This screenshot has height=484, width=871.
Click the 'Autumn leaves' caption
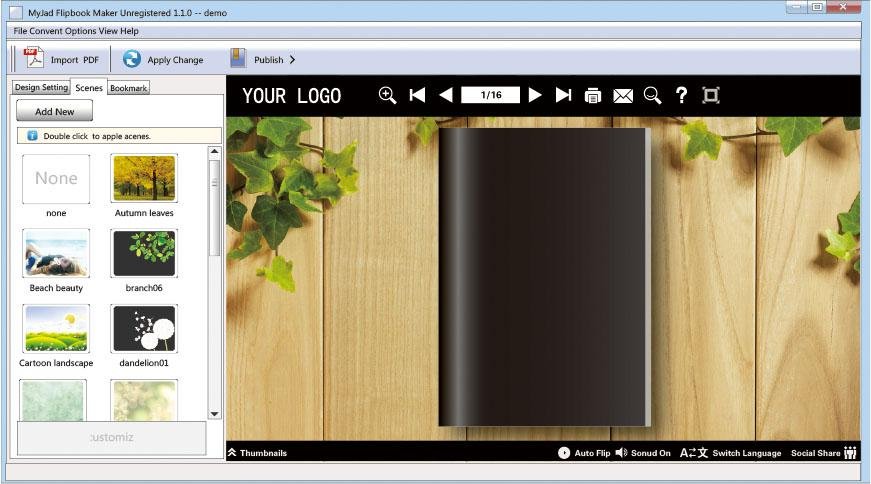click(144, 213)
